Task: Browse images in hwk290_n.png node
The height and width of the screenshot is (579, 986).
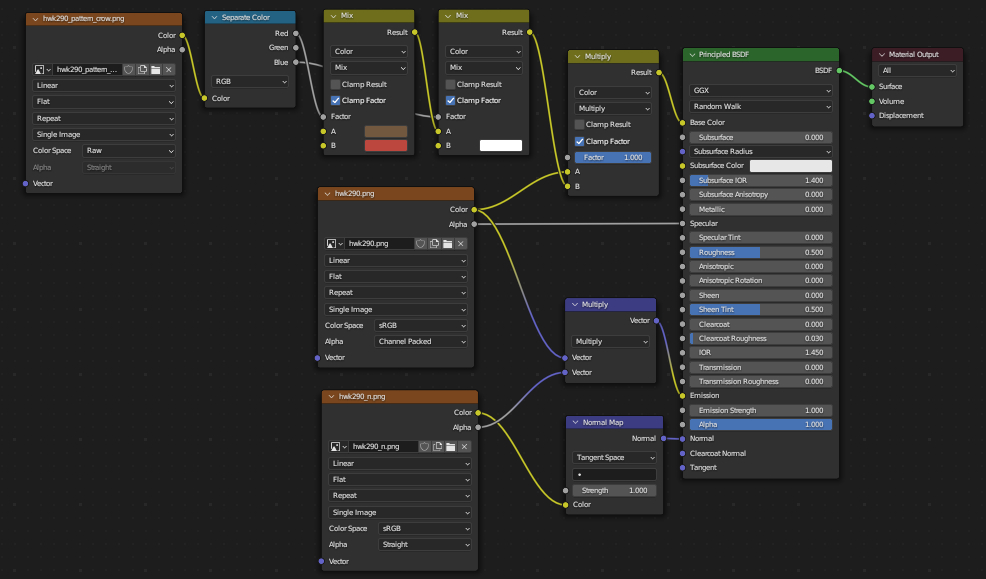Action: pyautogui.click(x=335, y=446)
